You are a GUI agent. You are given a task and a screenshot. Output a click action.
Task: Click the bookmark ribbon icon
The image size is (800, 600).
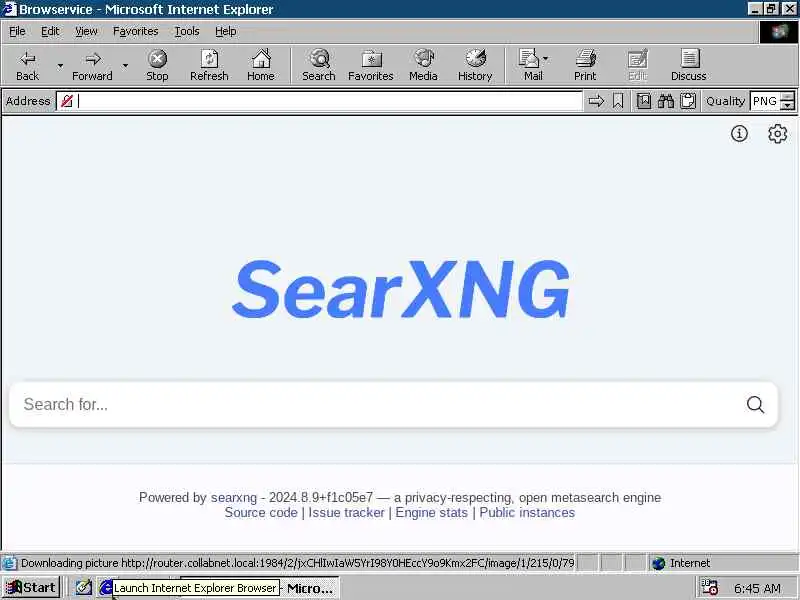point(618,101)
